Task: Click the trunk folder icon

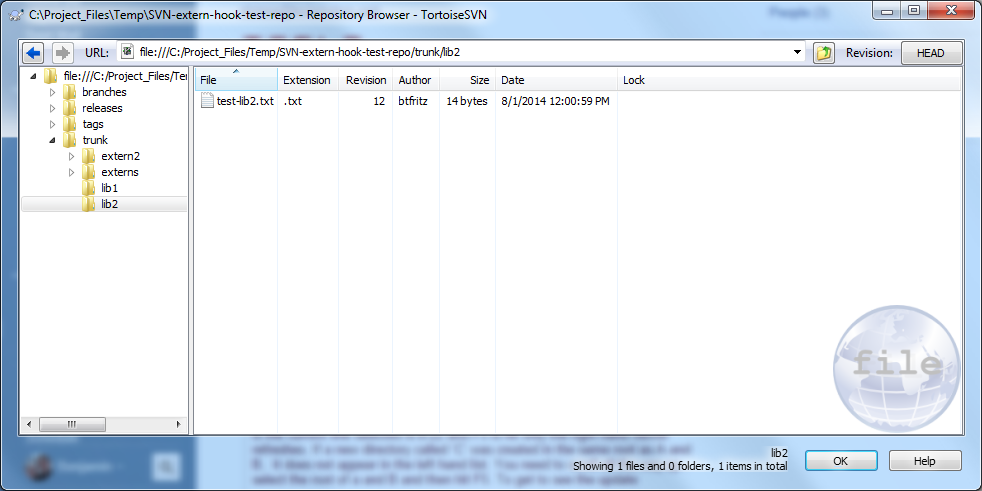Action: pos(70,140)
